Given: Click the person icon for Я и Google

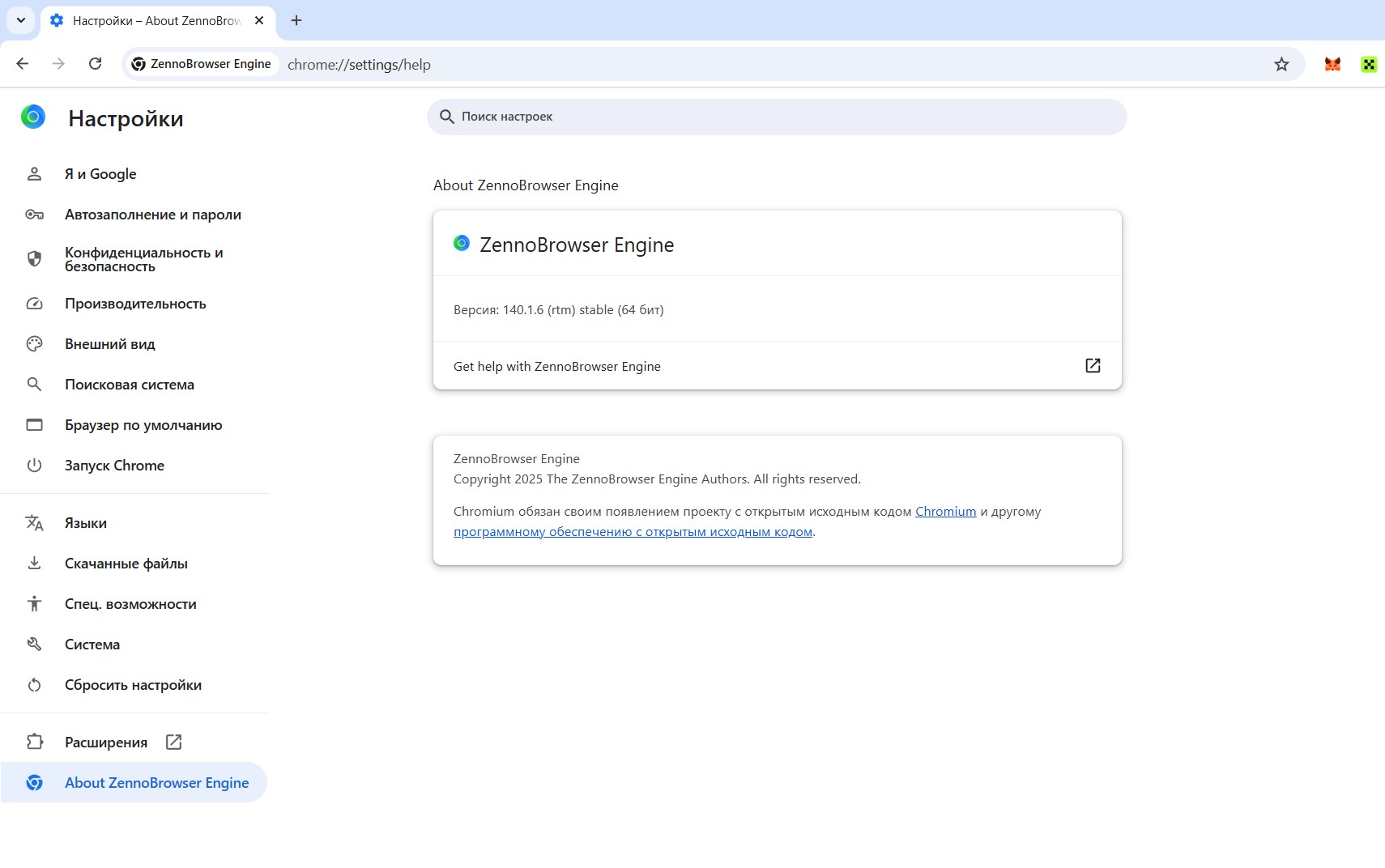Looking at the screenshot, I should pos(34,174).
